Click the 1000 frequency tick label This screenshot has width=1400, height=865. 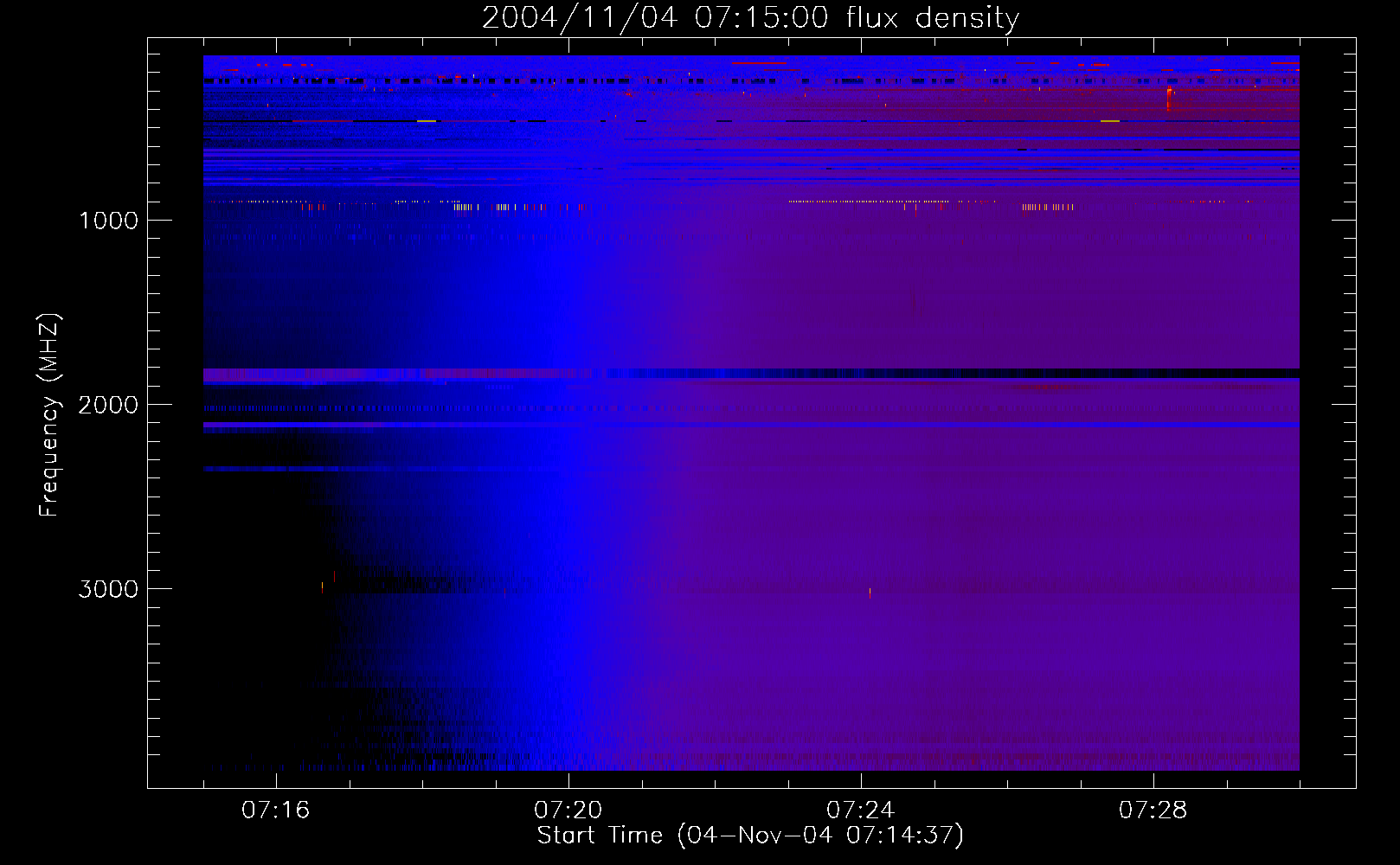(109, 221)
